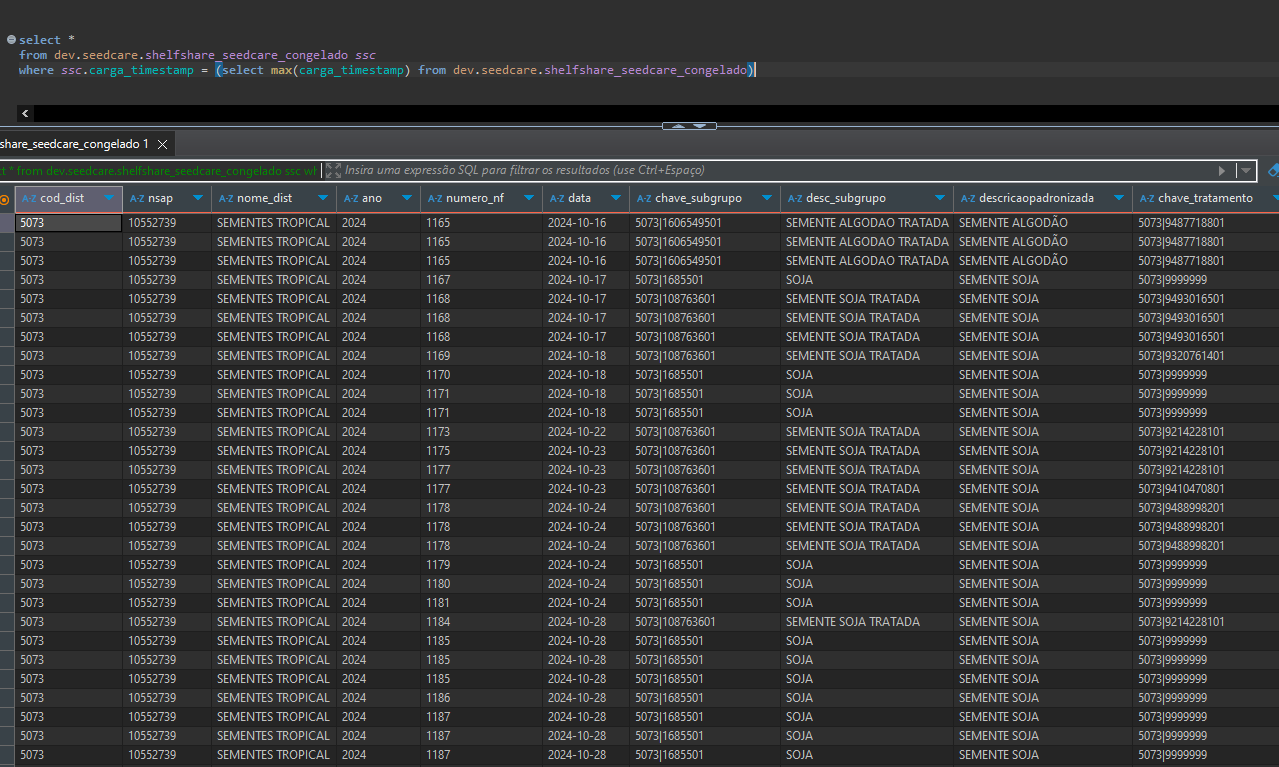Screen dimensions: 1279x767
Task: Select chave_tratamento cell 5073|9320761401
Action: [1206, 356]
